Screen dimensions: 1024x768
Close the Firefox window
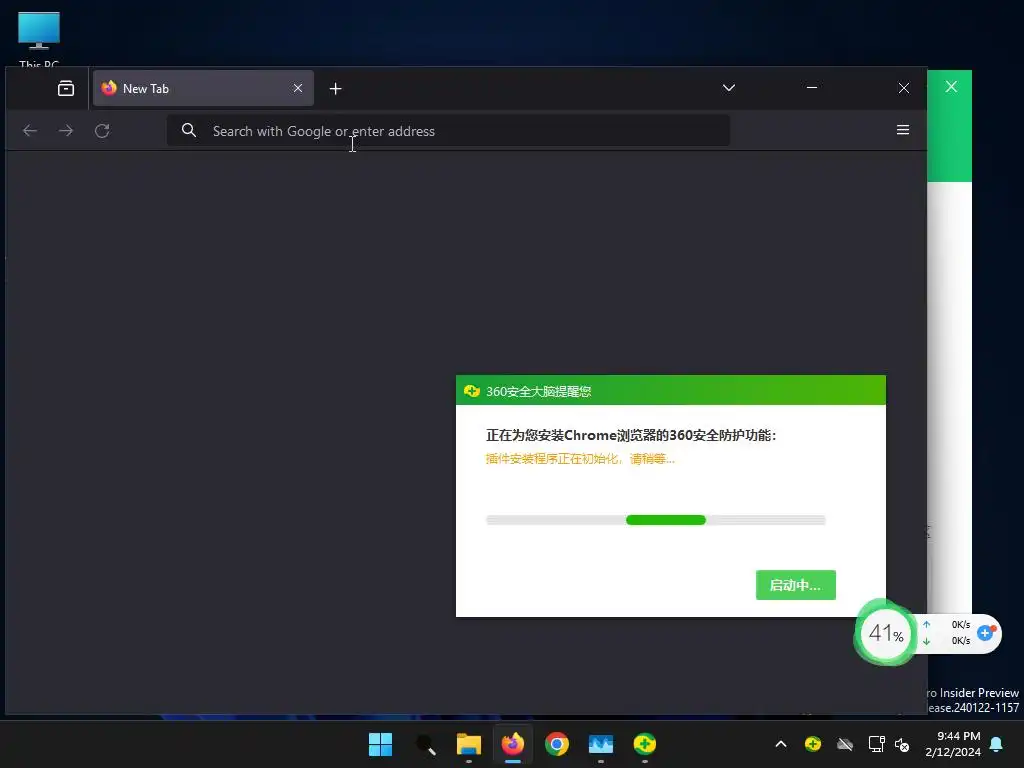coord(904,88)
